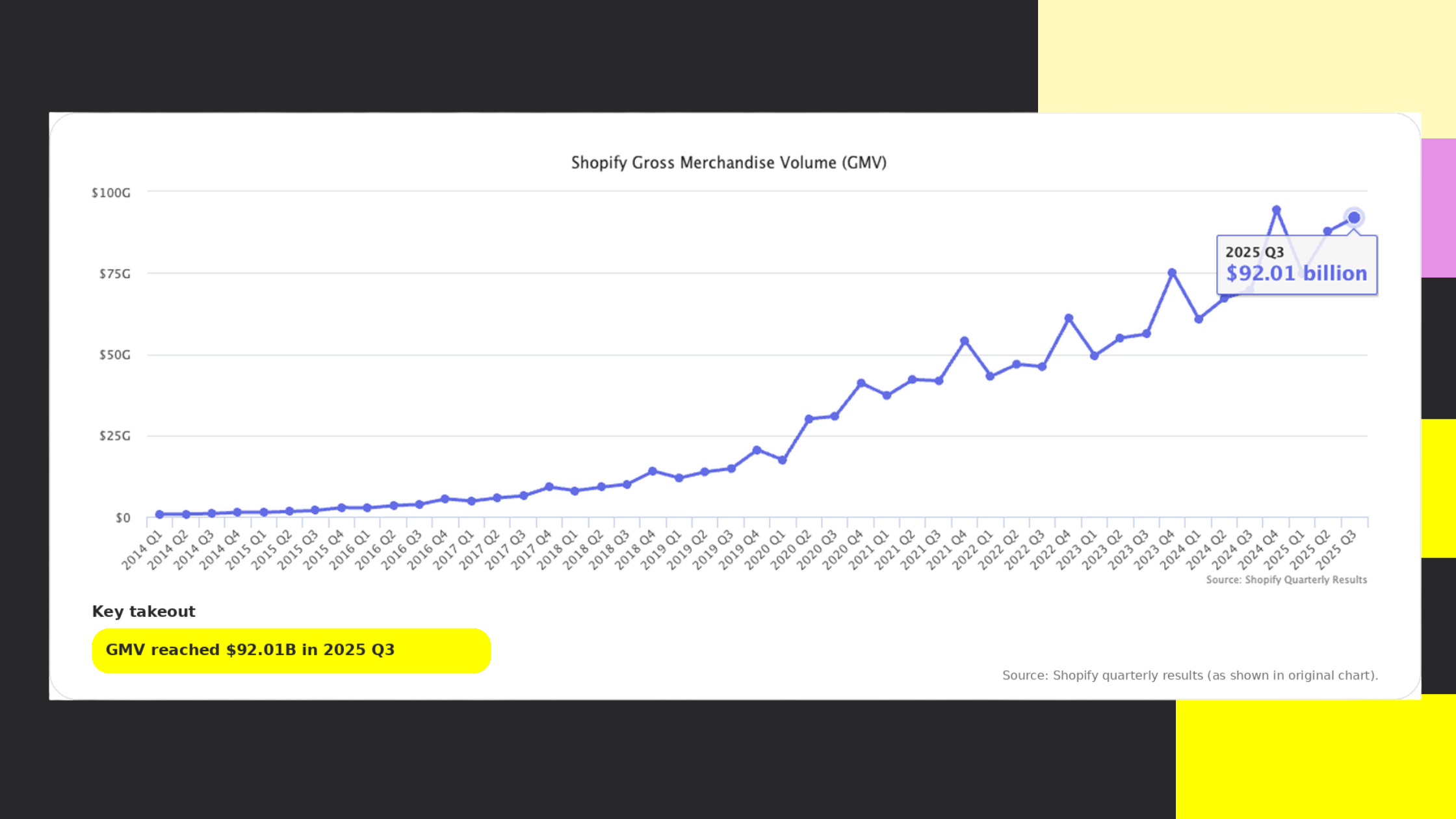
Task: Click the yellow GMV key takeout badge
Action: 291,650
